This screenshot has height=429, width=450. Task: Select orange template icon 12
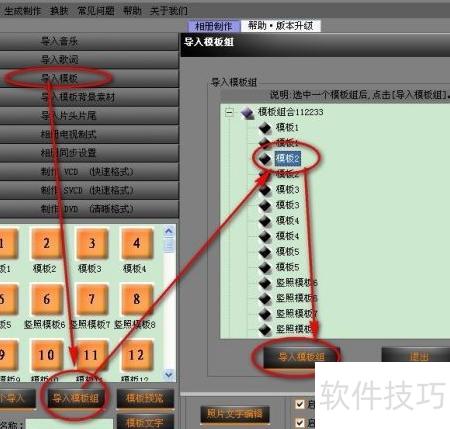137,355
